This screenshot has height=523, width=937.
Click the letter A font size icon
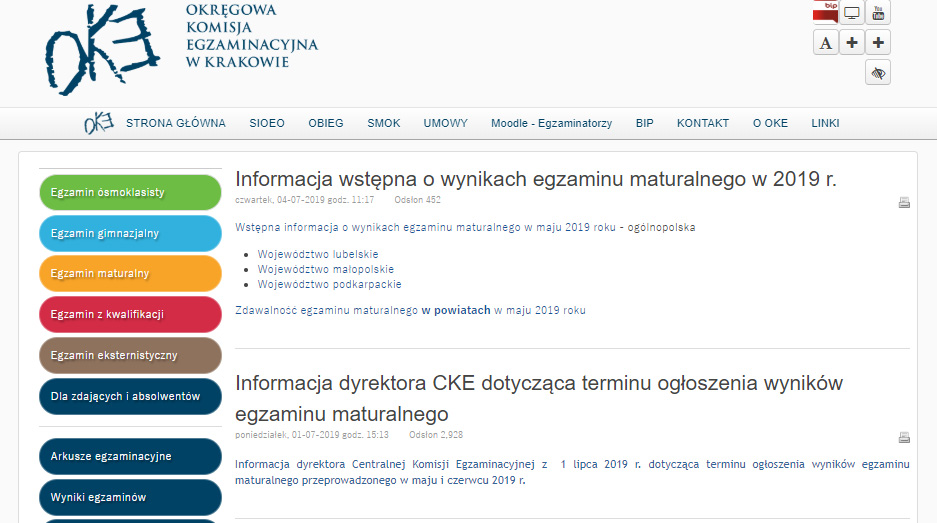[x=826, y=43]
